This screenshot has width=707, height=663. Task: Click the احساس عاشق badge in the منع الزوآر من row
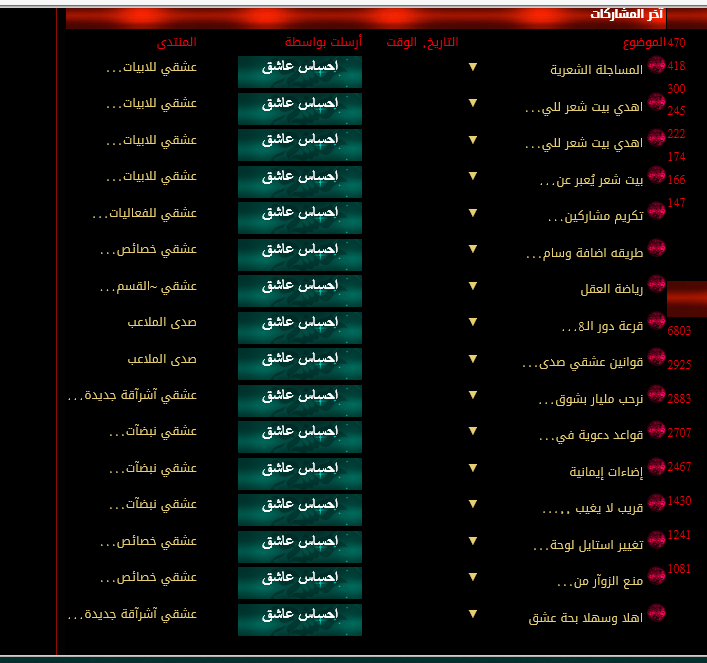coord(300,583)
